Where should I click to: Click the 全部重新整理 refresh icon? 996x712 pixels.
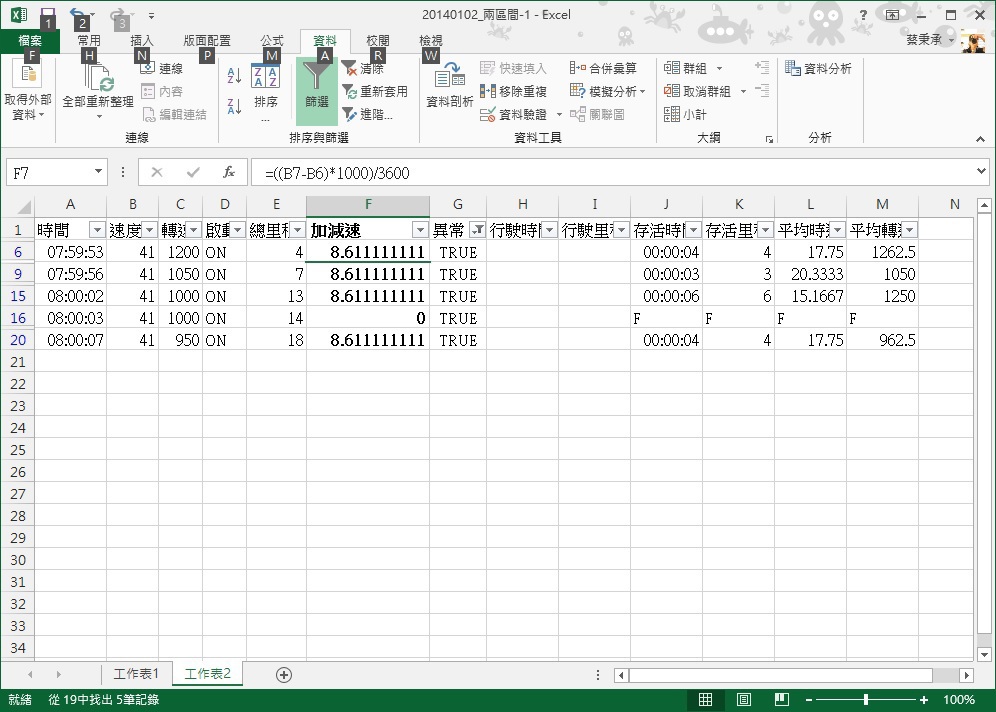(x=97, y=78)
